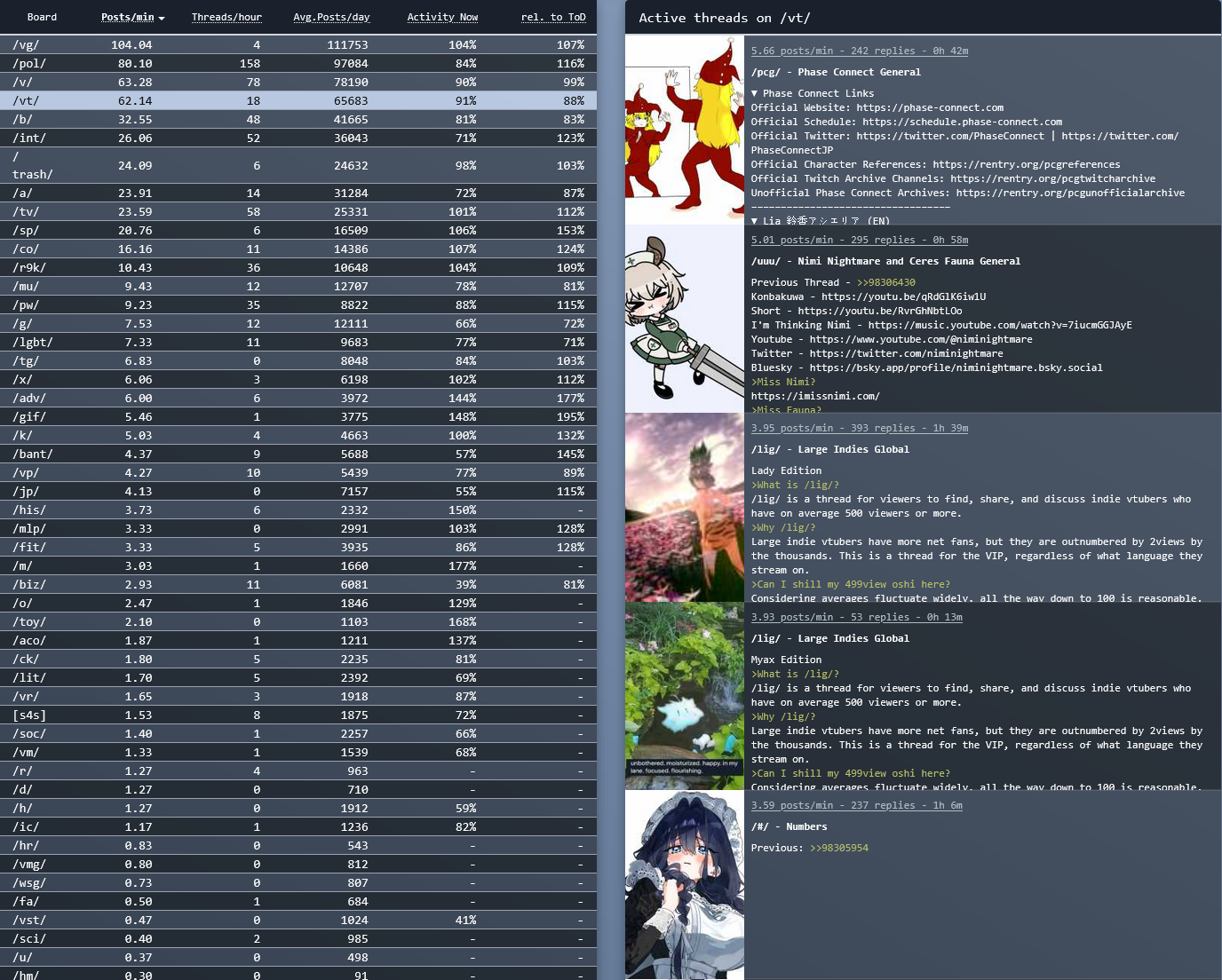Select the /k/ board row
This screenshot has height=980, width=1222.
pos(298,435)
